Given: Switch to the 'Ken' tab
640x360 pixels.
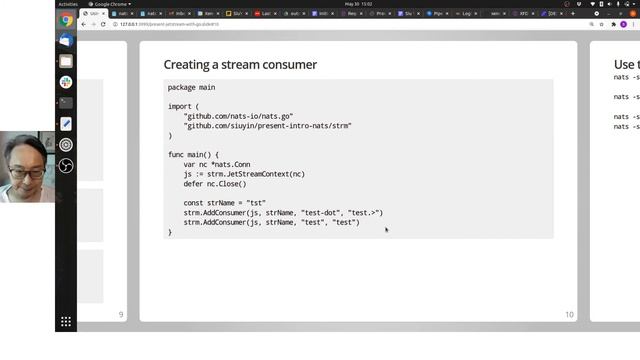Looking at the screenshot, I should tap(208, 13).
